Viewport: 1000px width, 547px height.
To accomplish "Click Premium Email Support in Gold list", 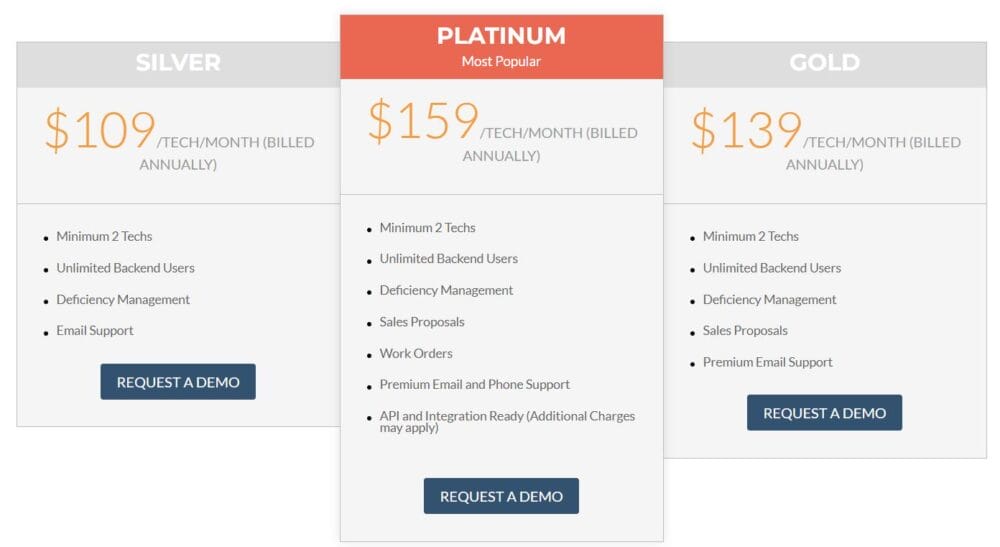I will [767, 363].
